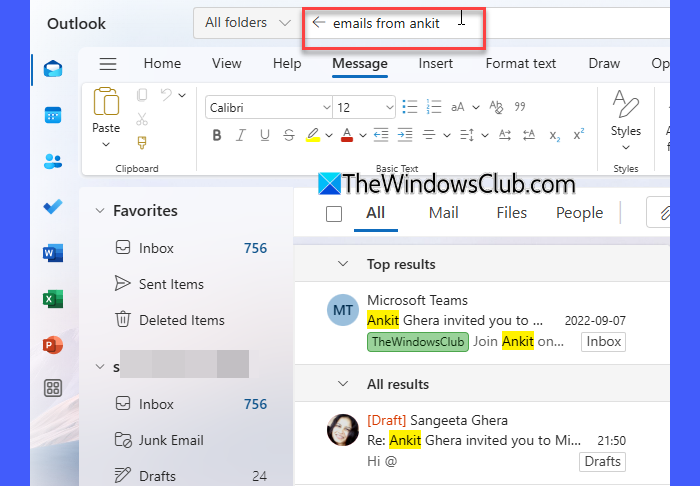Viewport: 700px width, 486px height.
Task: Collapse the blurred account folder group
Action: point(100,367)
